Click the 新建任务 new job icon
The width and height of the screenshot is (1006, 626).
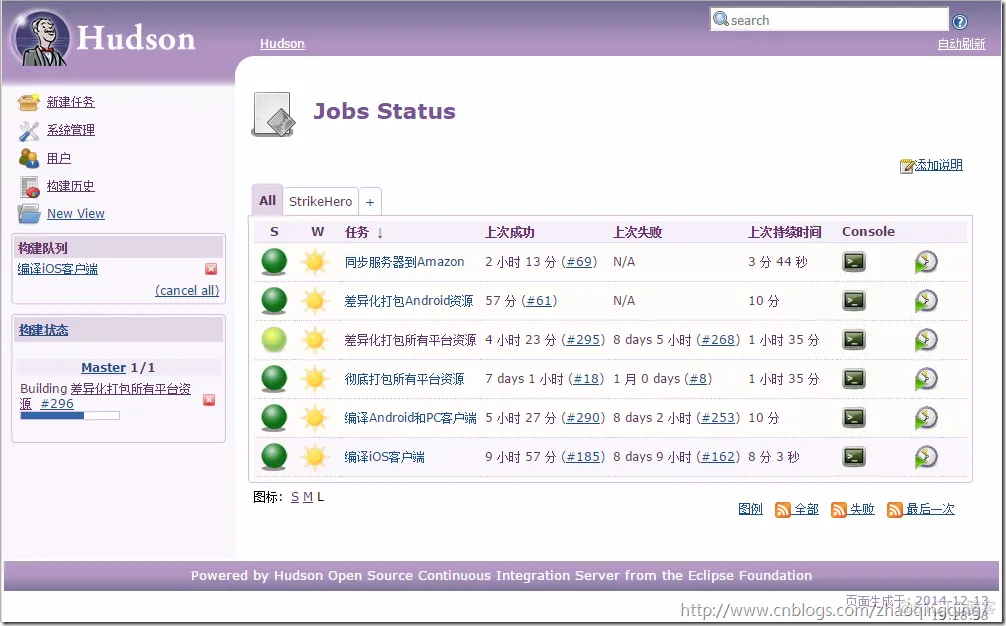tap(28, 102)
